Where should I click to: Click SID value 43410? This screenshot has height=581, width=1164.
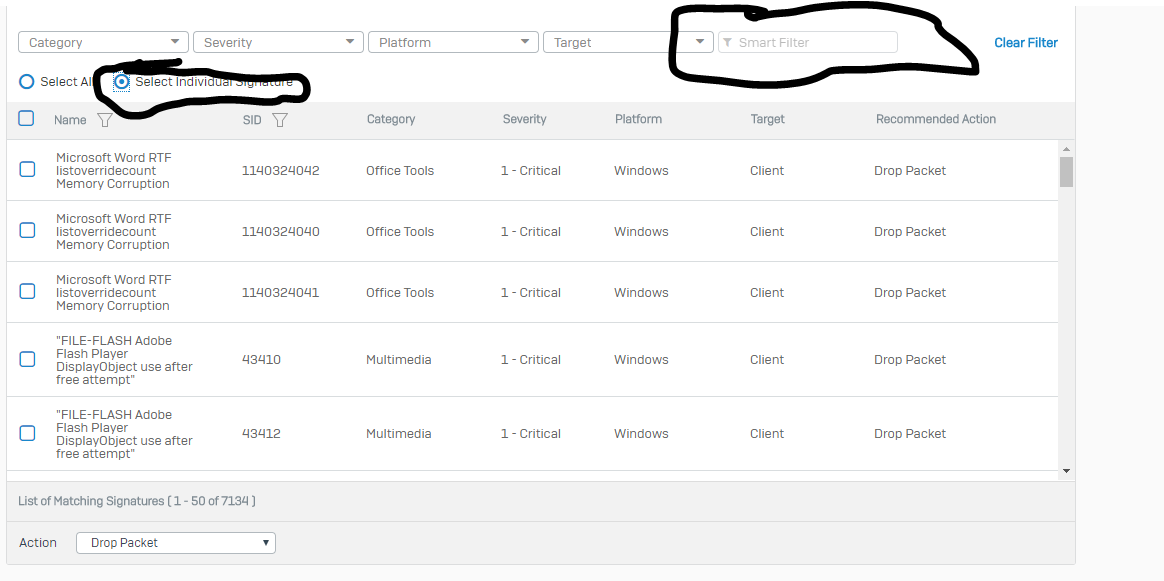coord(261,359)
